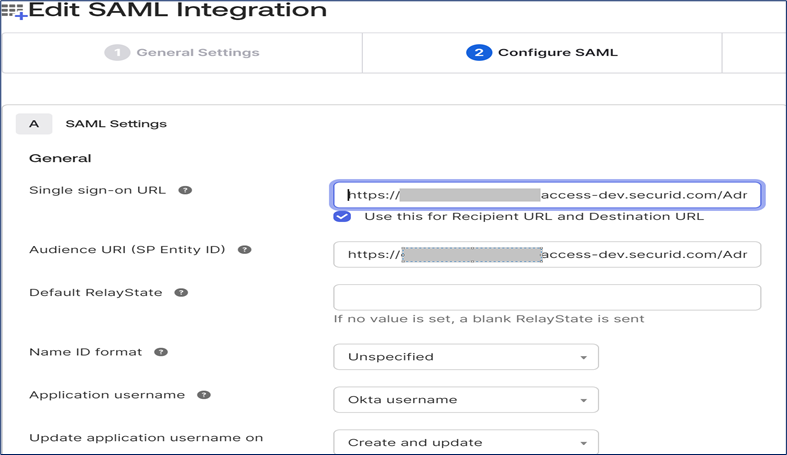This screenshot has width=787, height=455.
Task: Open help icon beside Audience URI label
Action: point(244,250)
